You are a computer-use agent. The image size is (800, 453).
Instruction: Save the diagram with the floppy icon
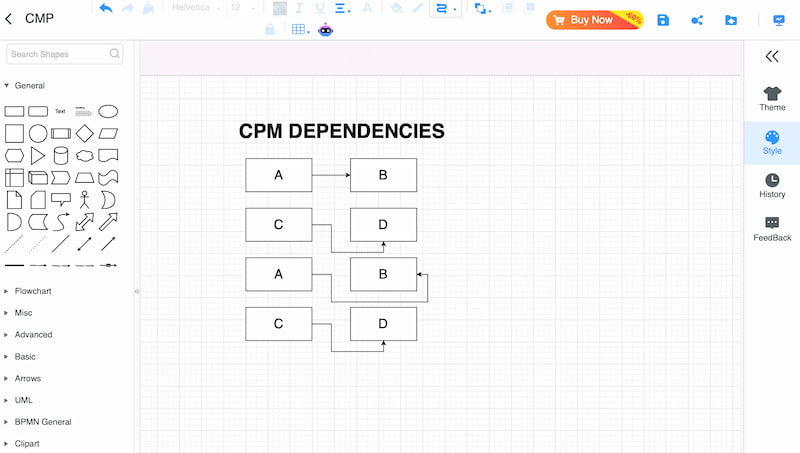(663, 20)
